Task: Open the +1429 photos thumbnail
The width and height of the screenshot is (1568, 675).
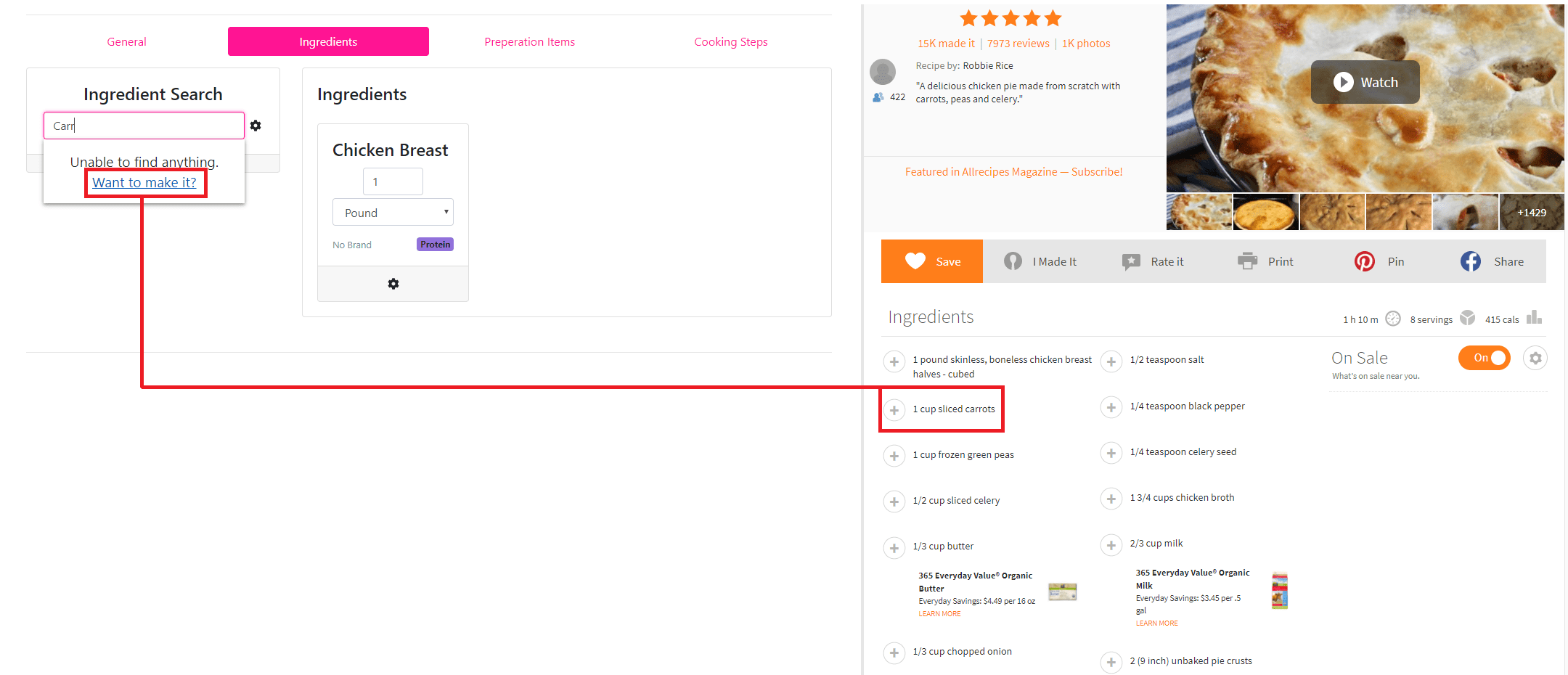Action: tap(1531, 213)
